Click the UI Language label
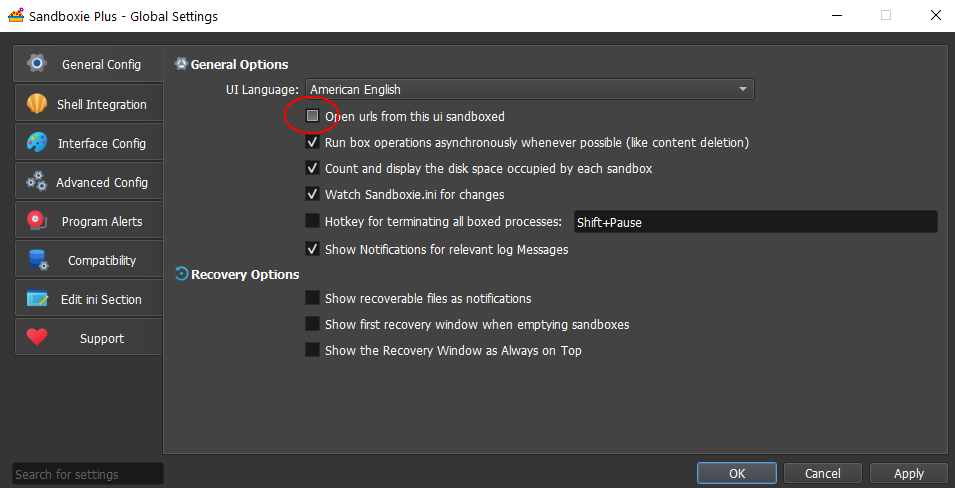The image size is (955, 488). (262, 90)
